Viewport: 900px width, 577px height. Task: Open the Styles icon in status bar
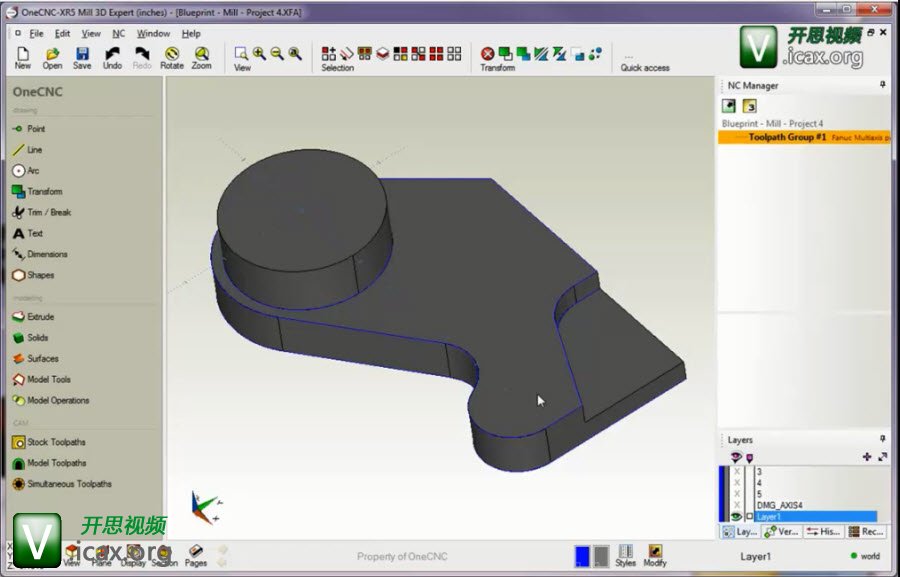point(625,556)
